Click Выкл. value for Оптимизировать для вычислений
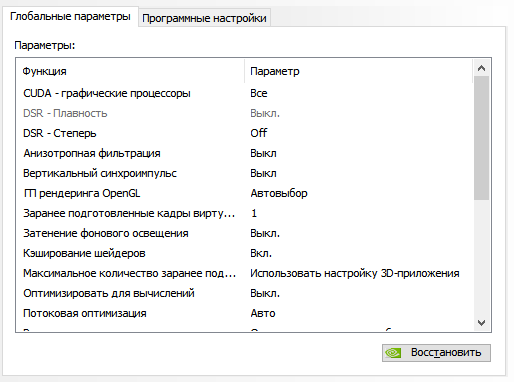Viewport: 514px width, 382px height. coord(265,293)
